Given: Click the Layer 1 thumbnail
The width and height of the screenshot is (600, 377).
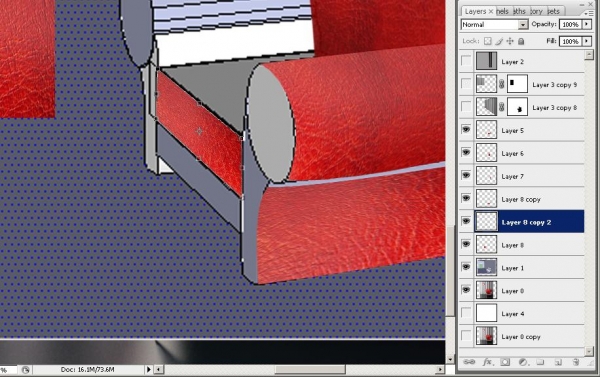Looking at the screenshot, I should [x=486, y=267].
